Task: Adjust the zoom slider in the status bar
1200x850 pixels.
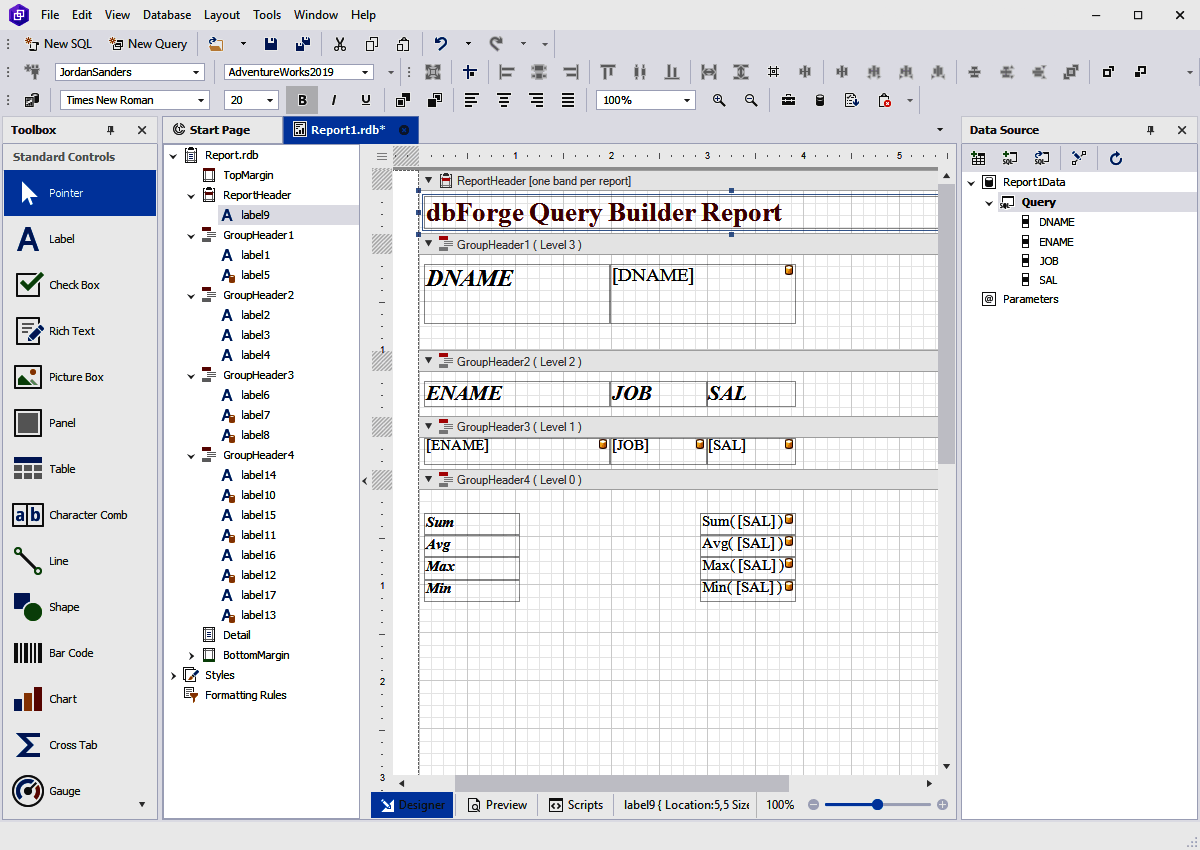Action: (877, 804)
